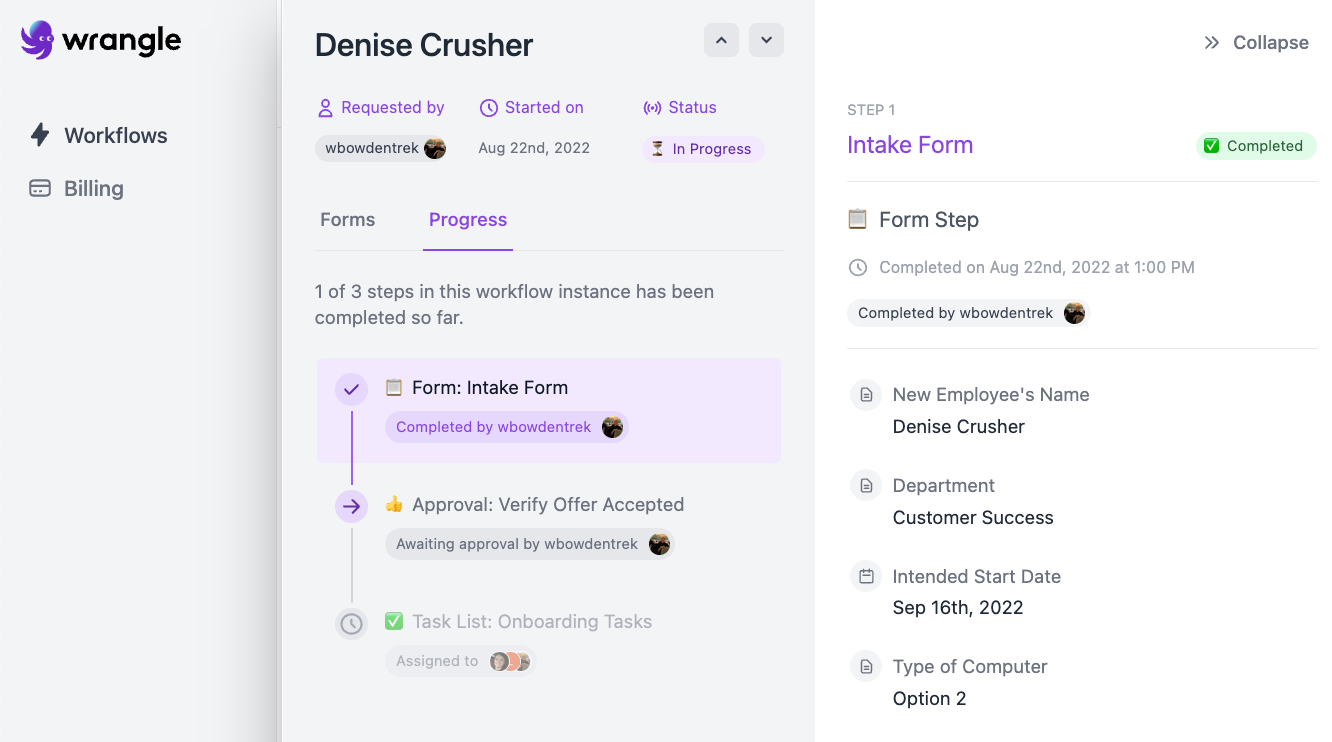Click the Billing credit card icon
This screenshot has width=1332, height=742.
40,188
